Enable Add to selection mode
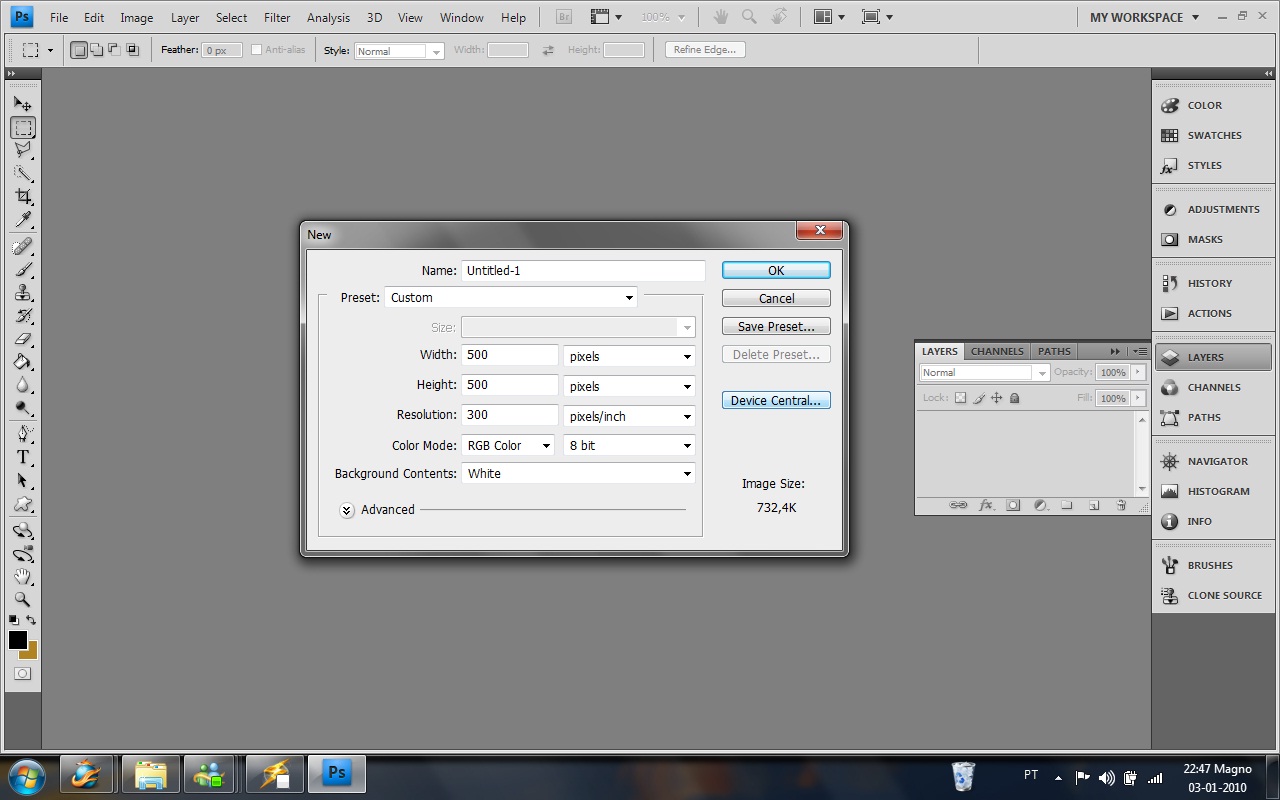This screenshot has width=1280, height=800. [x=97, y=50]
